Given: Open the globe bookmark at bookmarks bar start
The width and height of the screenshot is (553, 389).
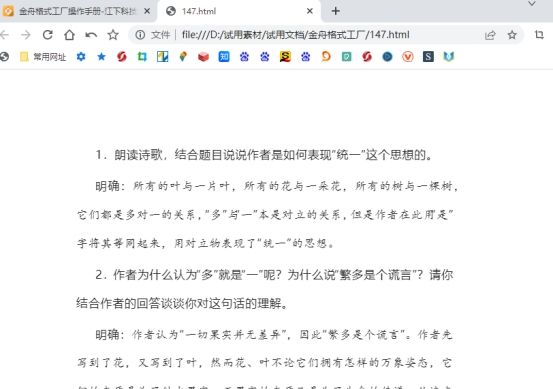Looking at the screenshot, I should coord(4,56).
